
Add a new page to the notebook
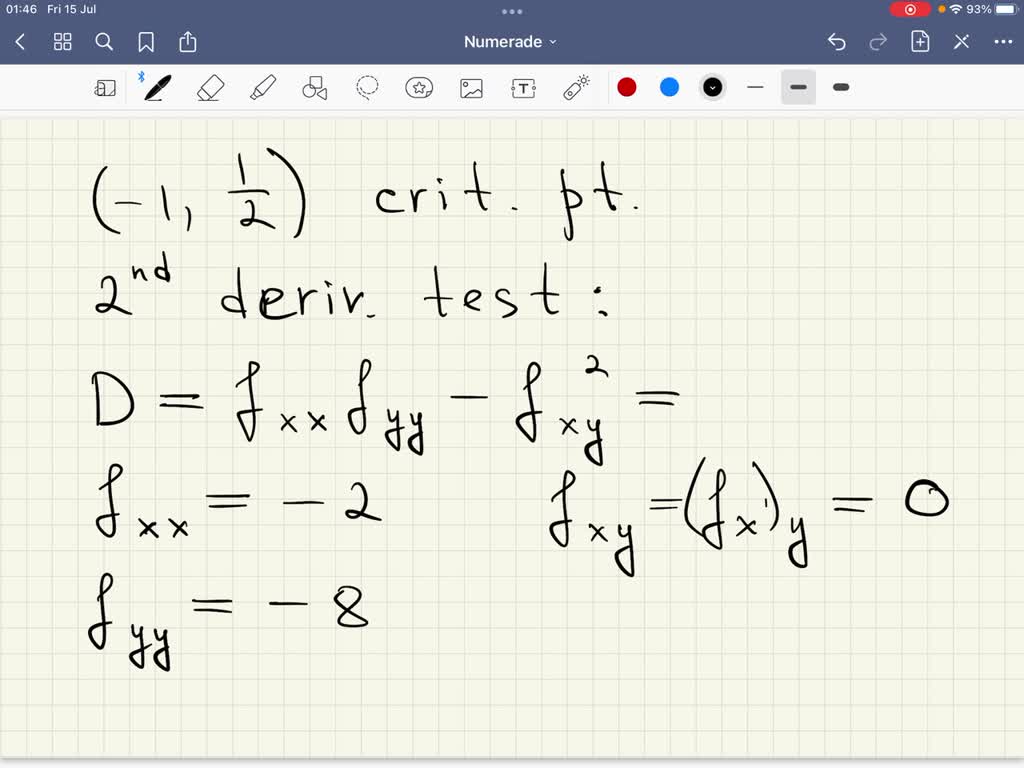(x=919, y=41)
